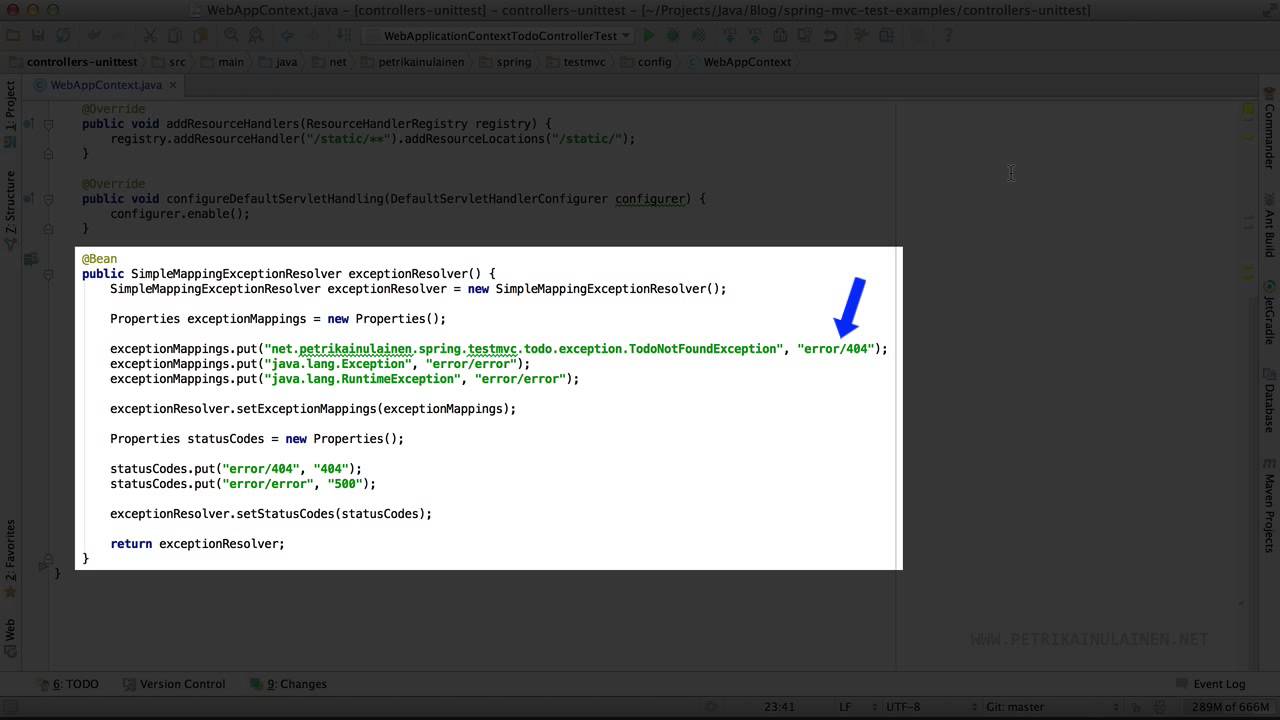Open Project Structure toolbar icon
The image size is (1280, 720).
(885, 36)
